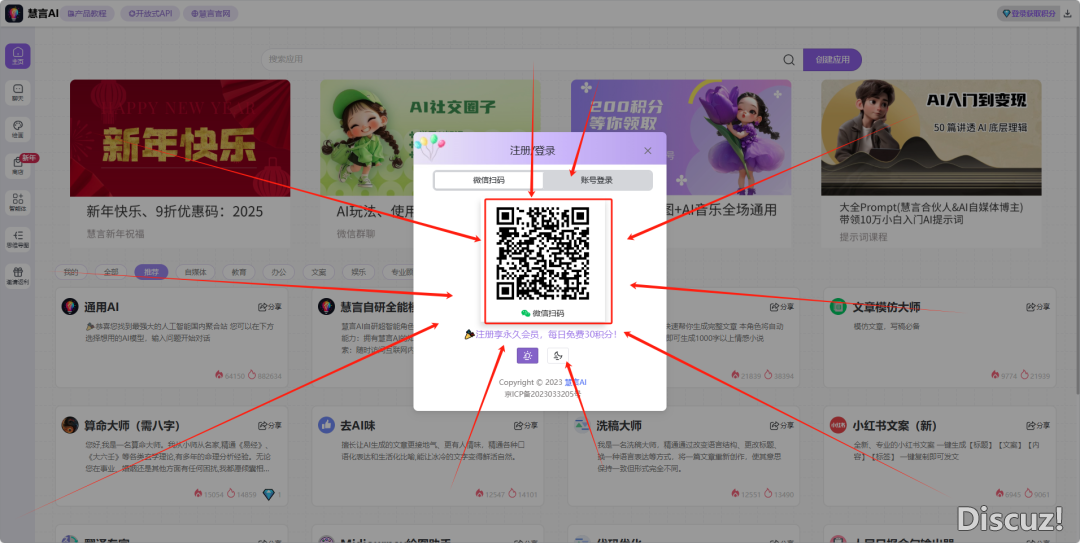Click the 小红书文案 red icon

[x=838, y=425]
